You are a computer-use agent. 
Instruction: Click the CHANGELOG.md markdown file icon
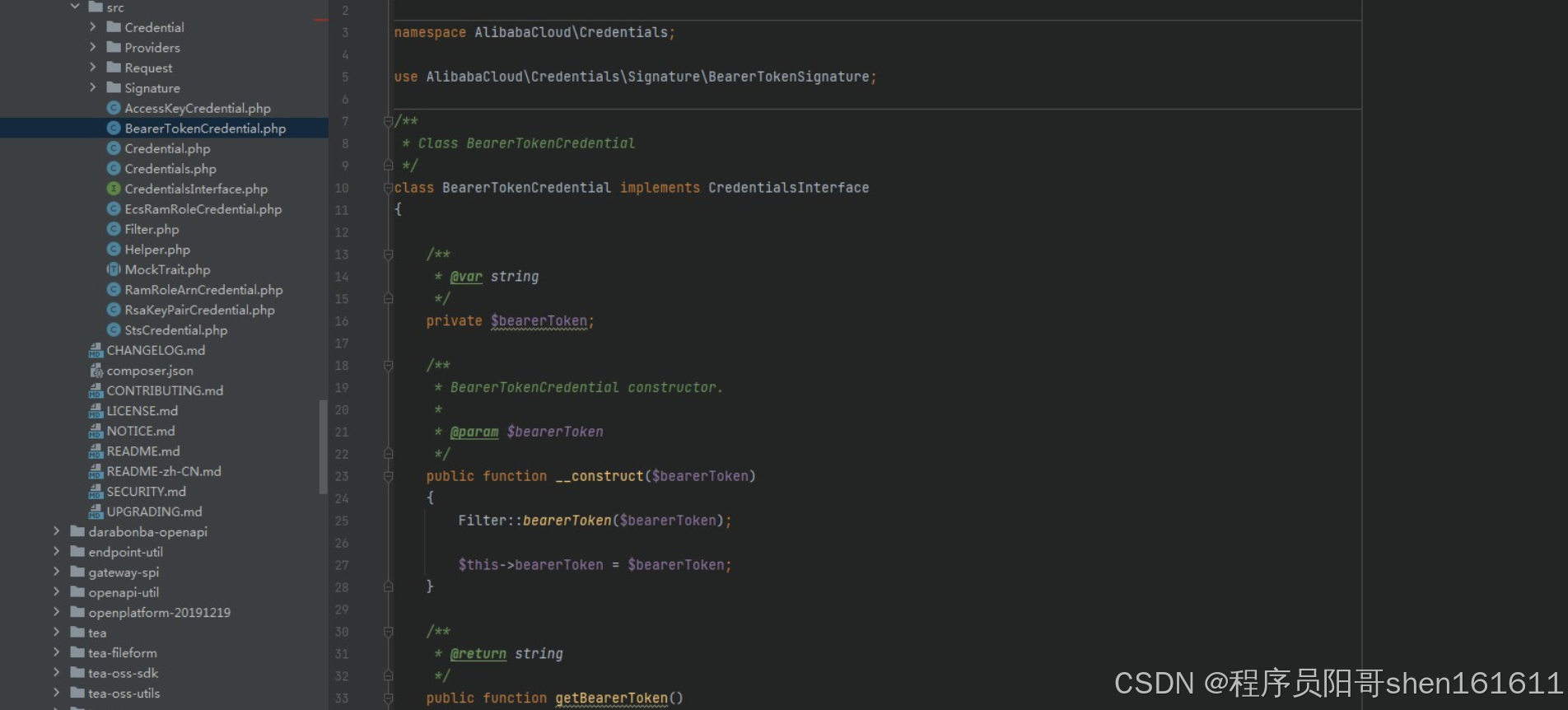click(96, 351)
